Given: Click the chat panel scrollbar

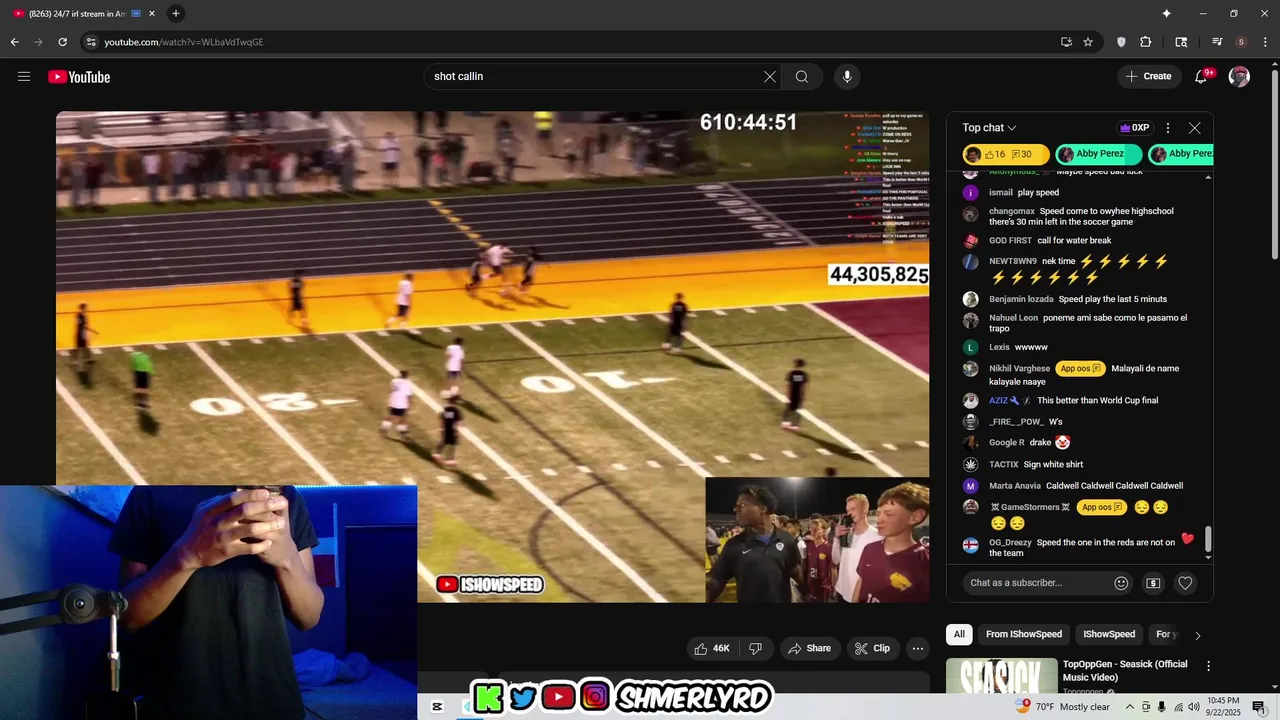Looking at the screenshot, I should [x=1208, y=539].
